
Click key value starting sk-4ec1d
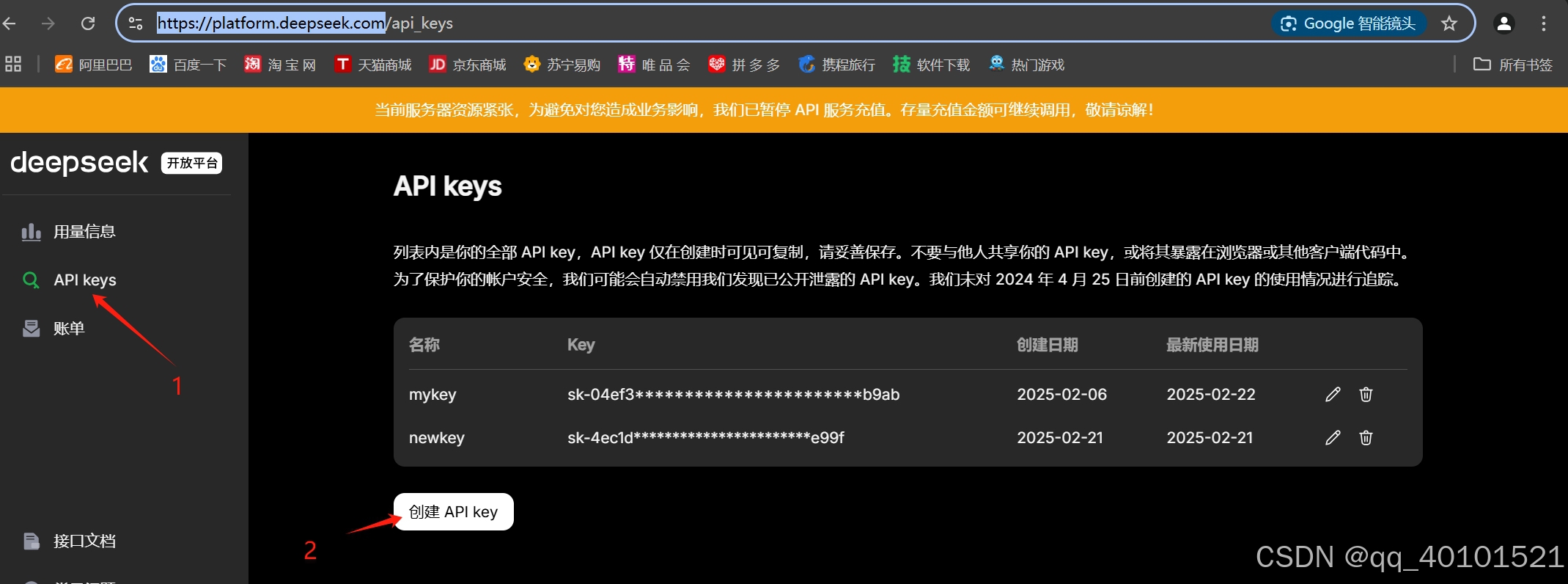coord(706,438)
